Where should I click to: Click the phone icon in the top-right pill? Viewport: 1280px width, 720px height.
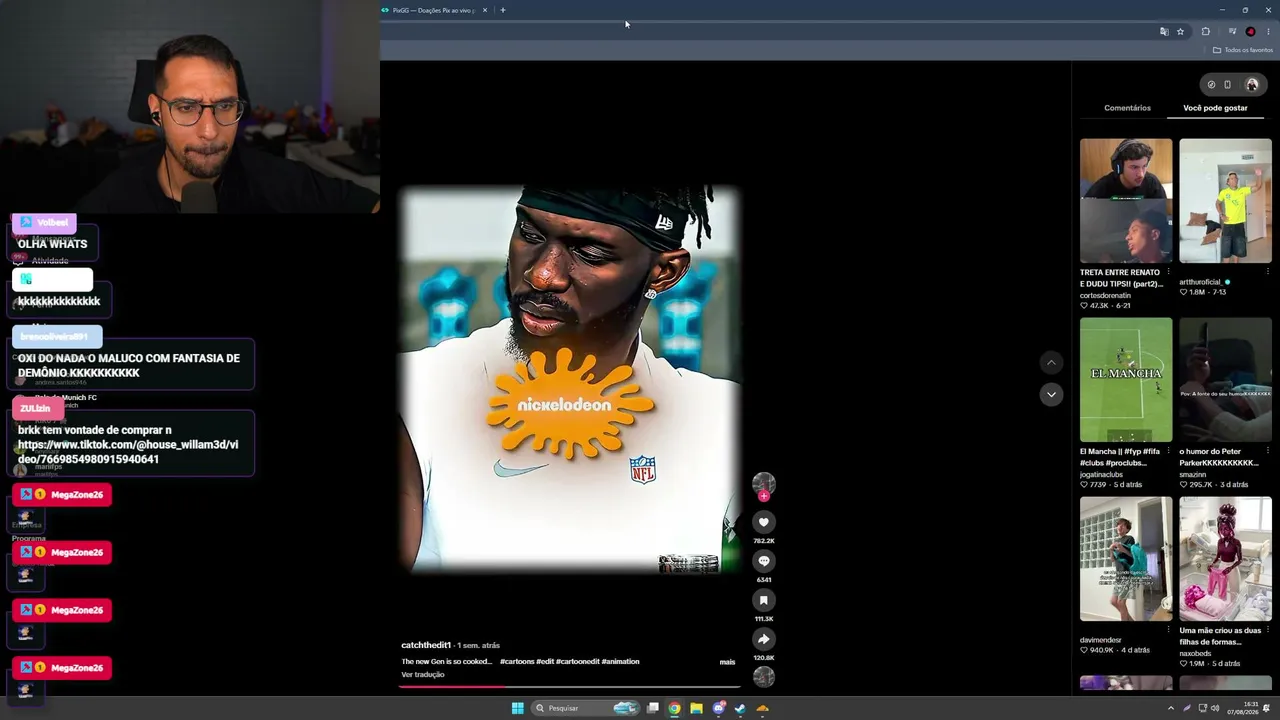coord(1228,85)
